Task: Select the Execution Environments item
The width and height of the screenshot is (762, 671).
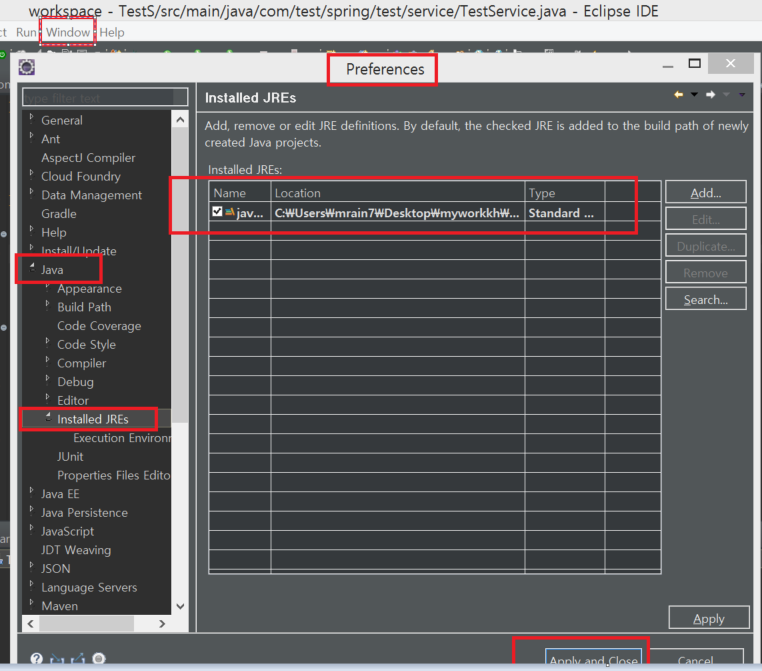Action: click(x=122, y=438)
